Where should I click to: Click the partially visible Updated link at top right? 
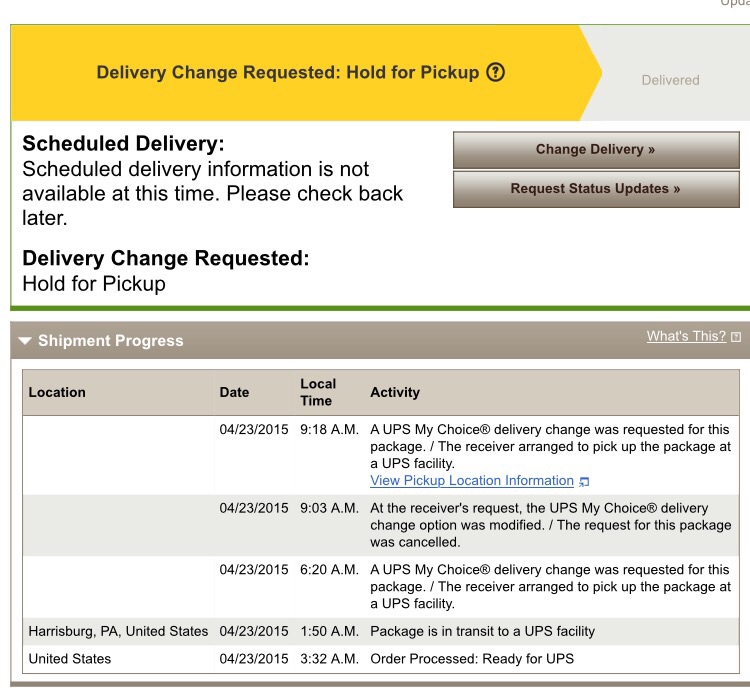coord(735,3)
